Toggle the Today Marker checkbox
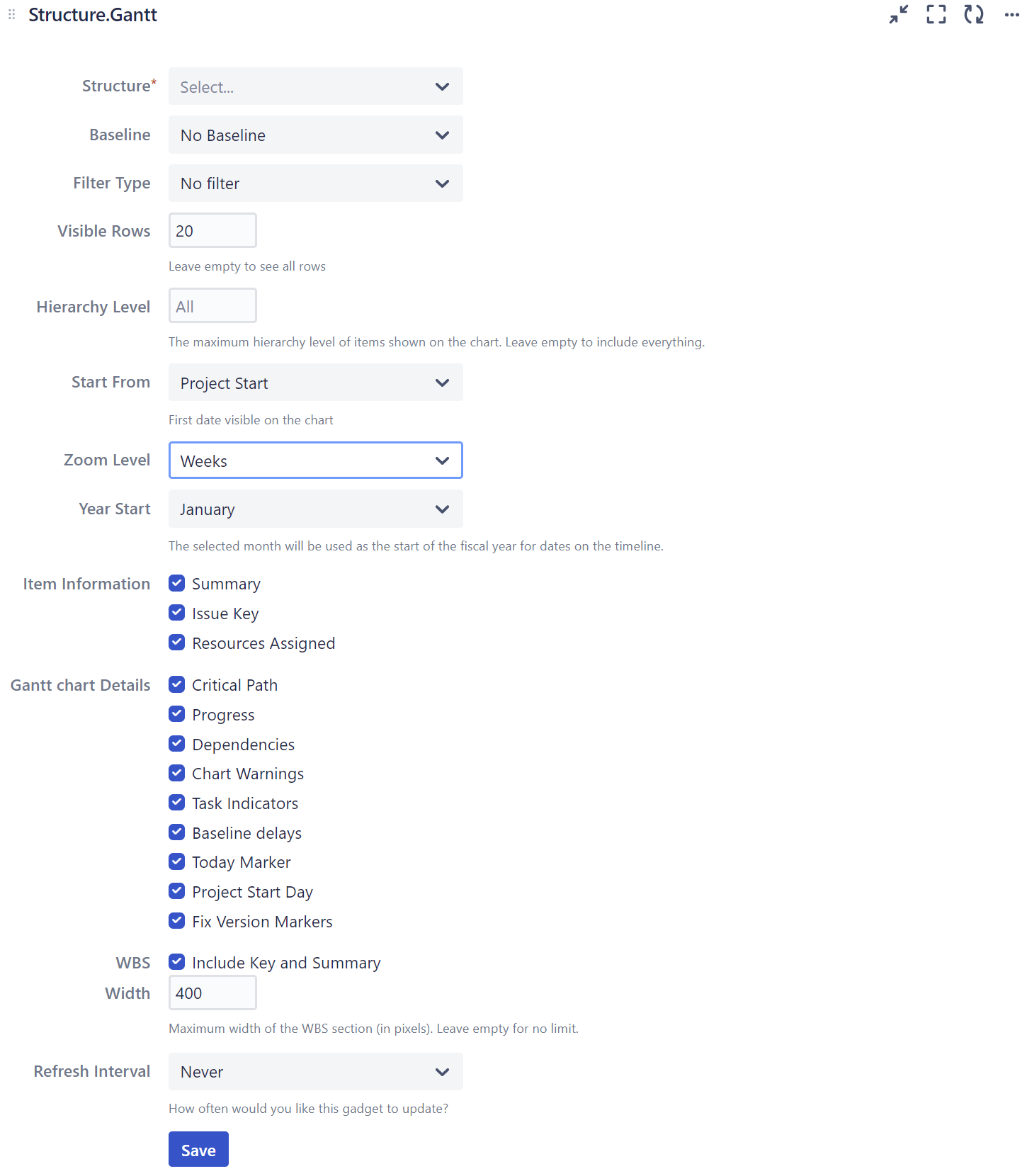The width and height of the screenshot is (1027, 1176). (177, 861)
